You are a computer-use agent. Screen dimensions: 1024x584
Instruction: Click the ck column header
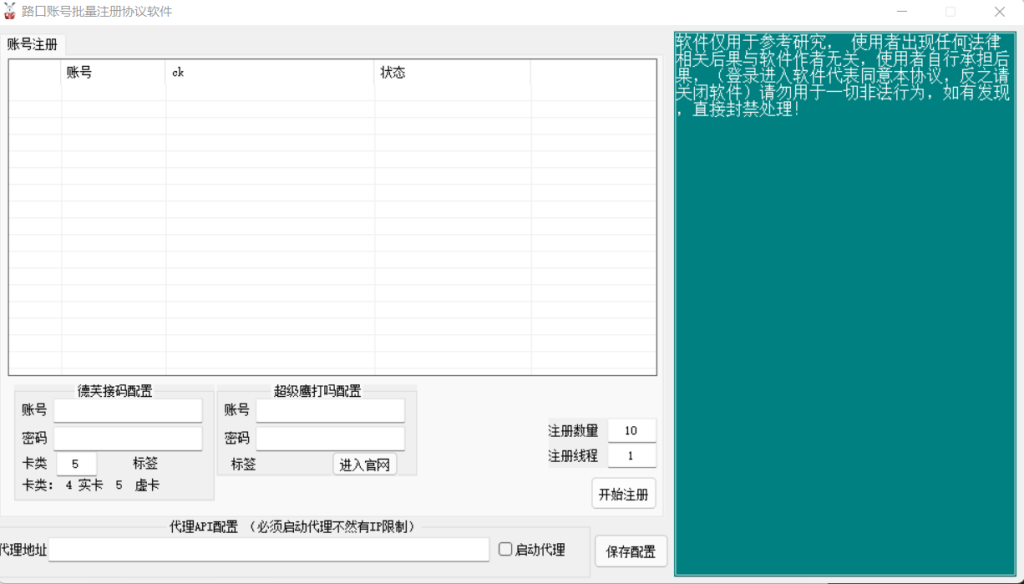(270, 73)
